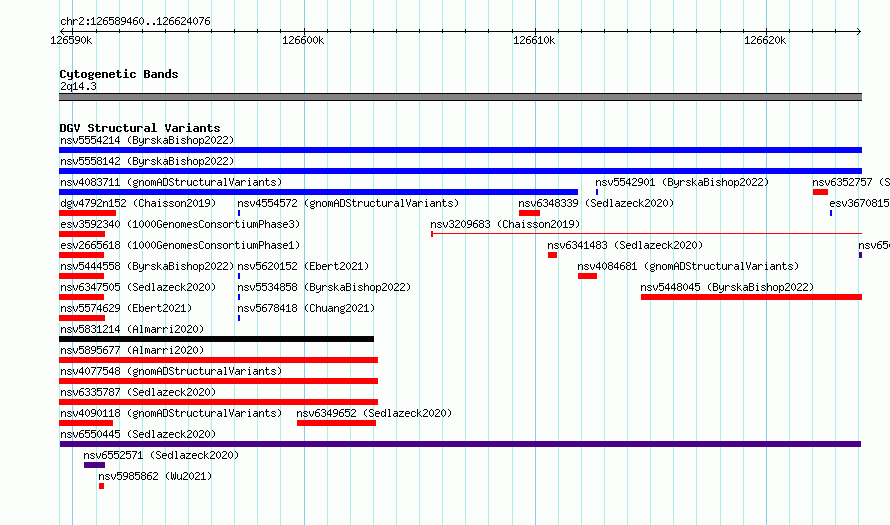Select the blue nsv4083711 variant bar

pos(318,192)
